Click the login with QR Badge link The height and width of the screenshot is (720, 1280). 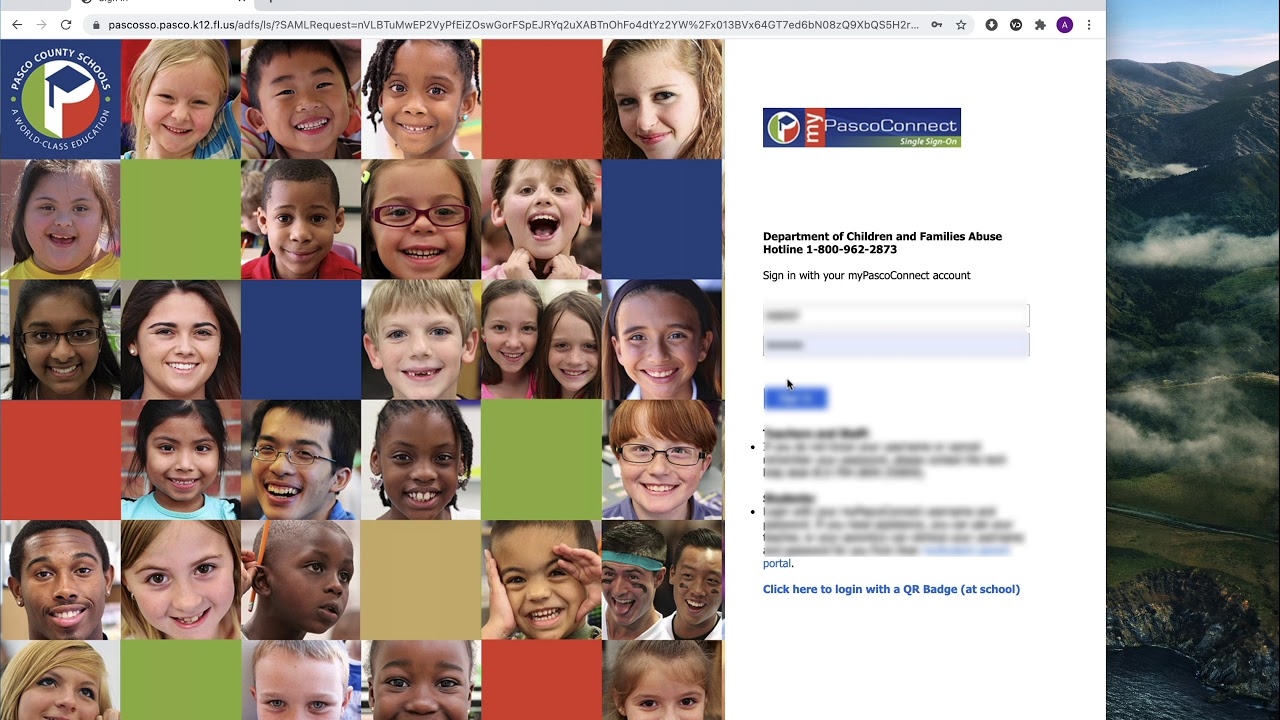tap(890, 589)
